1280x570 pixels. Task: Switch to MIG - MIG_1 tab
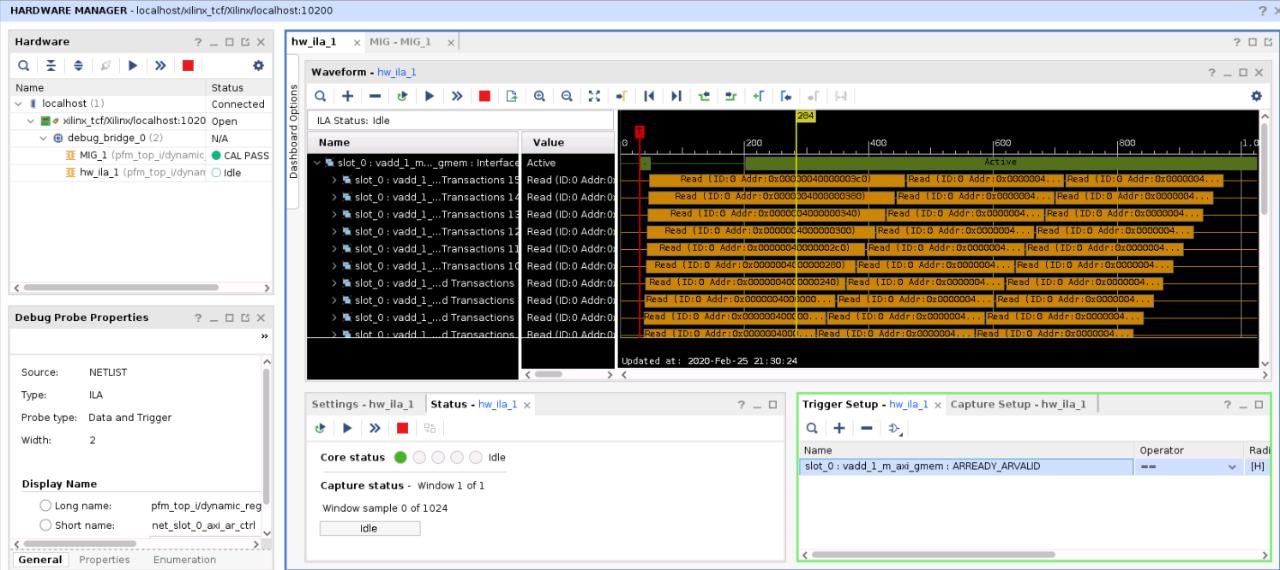click(400, 42)
